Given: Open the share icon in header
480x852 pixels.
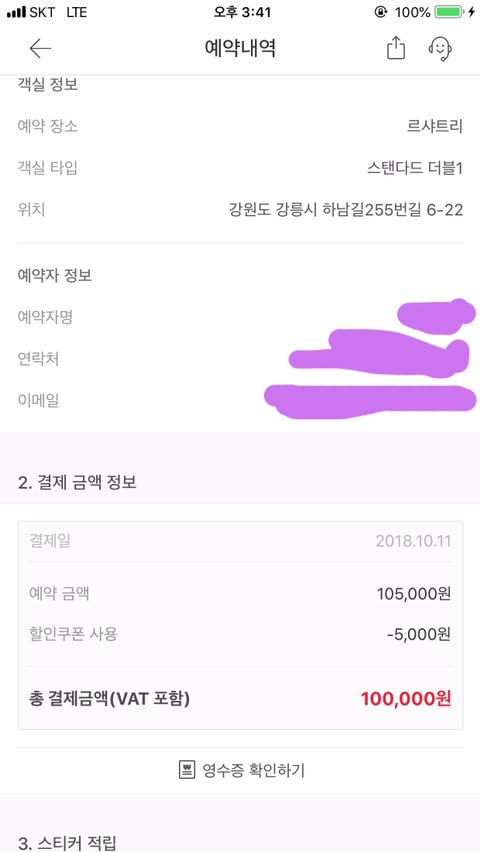Looking at the screenshot, I should [396, 48].
